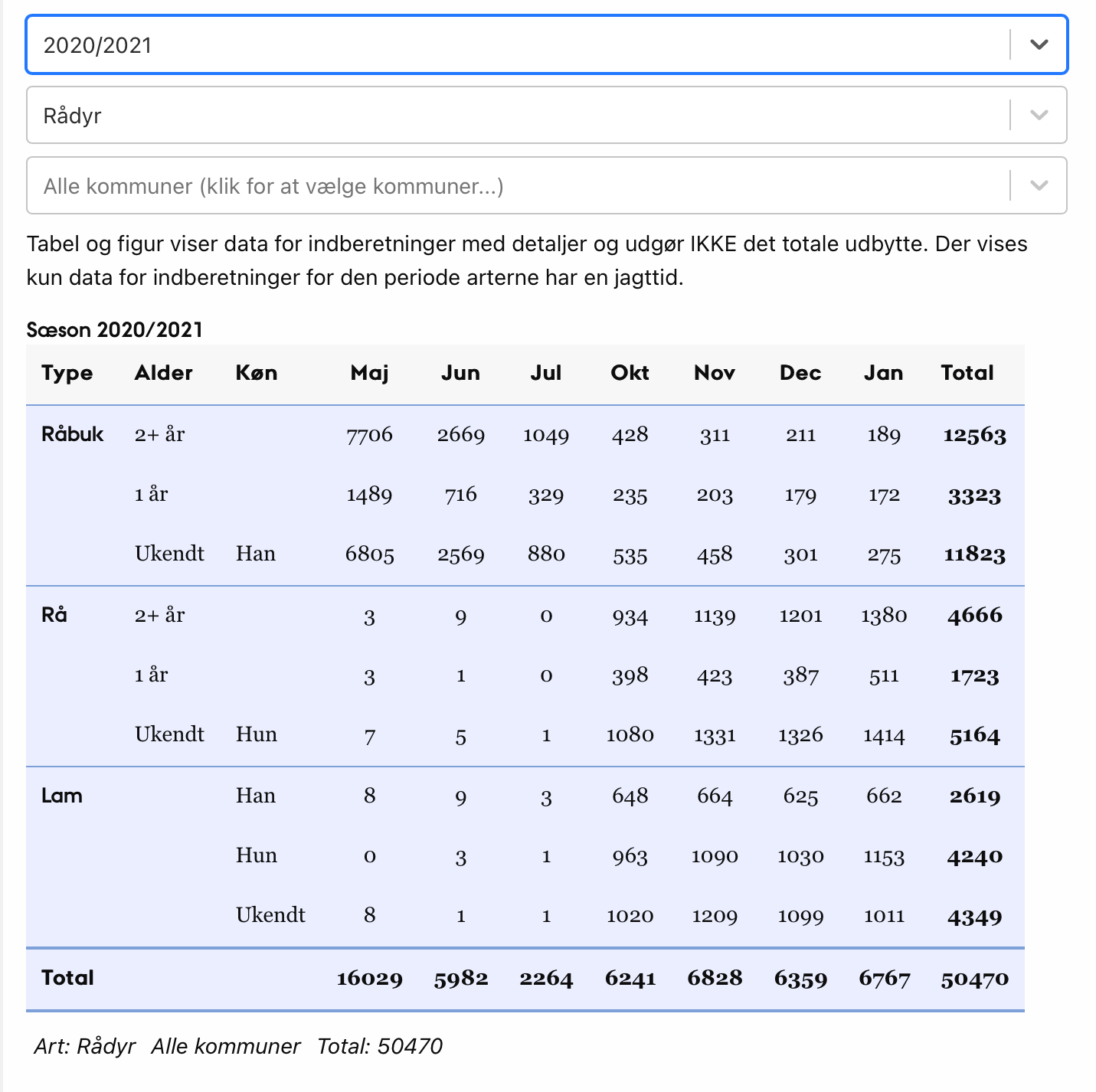Screen dimensions: 1096x1092
Task: Click the Type column header
Action: (x=67, y=373)
